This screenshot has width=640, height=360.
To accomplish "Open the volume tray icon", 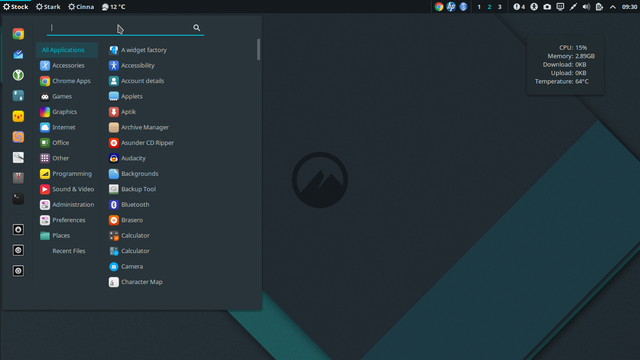I will (x=586, y=7).
